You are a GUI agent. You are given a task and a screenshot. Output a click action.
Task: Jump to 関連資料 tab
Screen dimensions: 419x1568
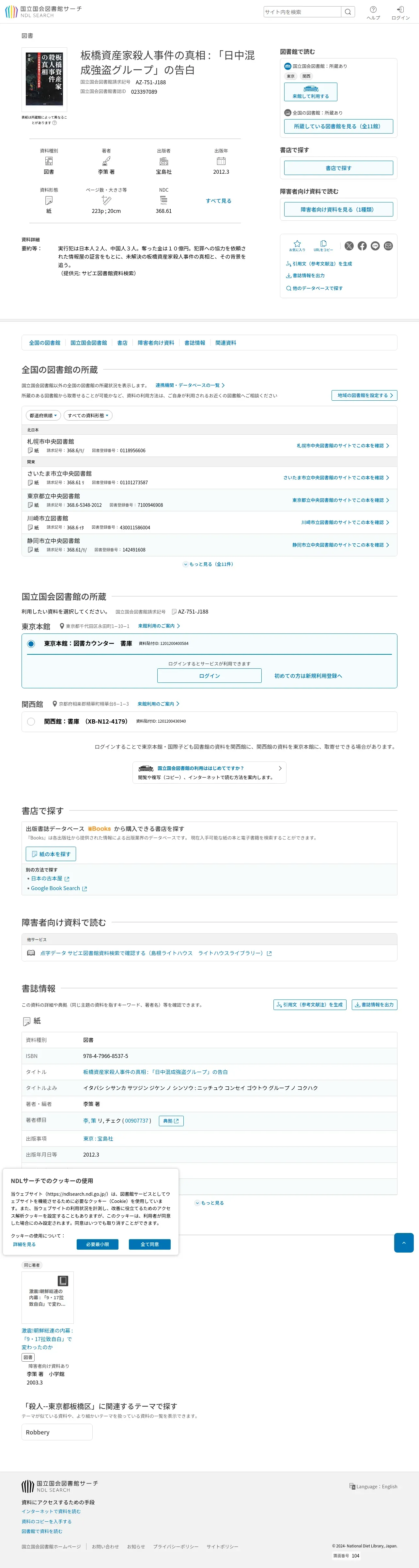[225, 343]
